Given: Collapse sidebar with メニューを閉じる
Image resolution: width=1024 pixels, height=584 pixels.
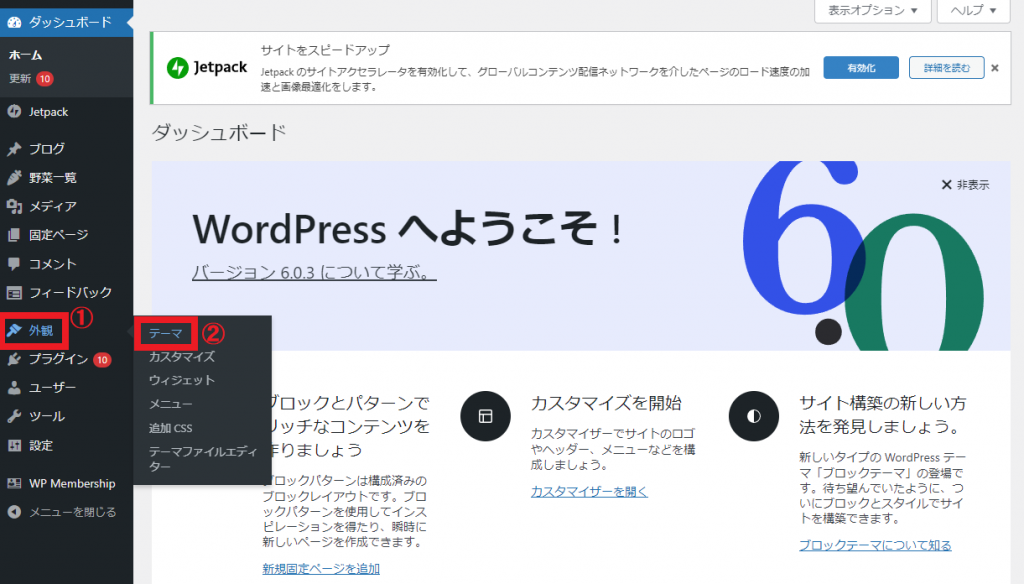Looking at the screenshot, I should pyautogui.click(x=62, y=512).
